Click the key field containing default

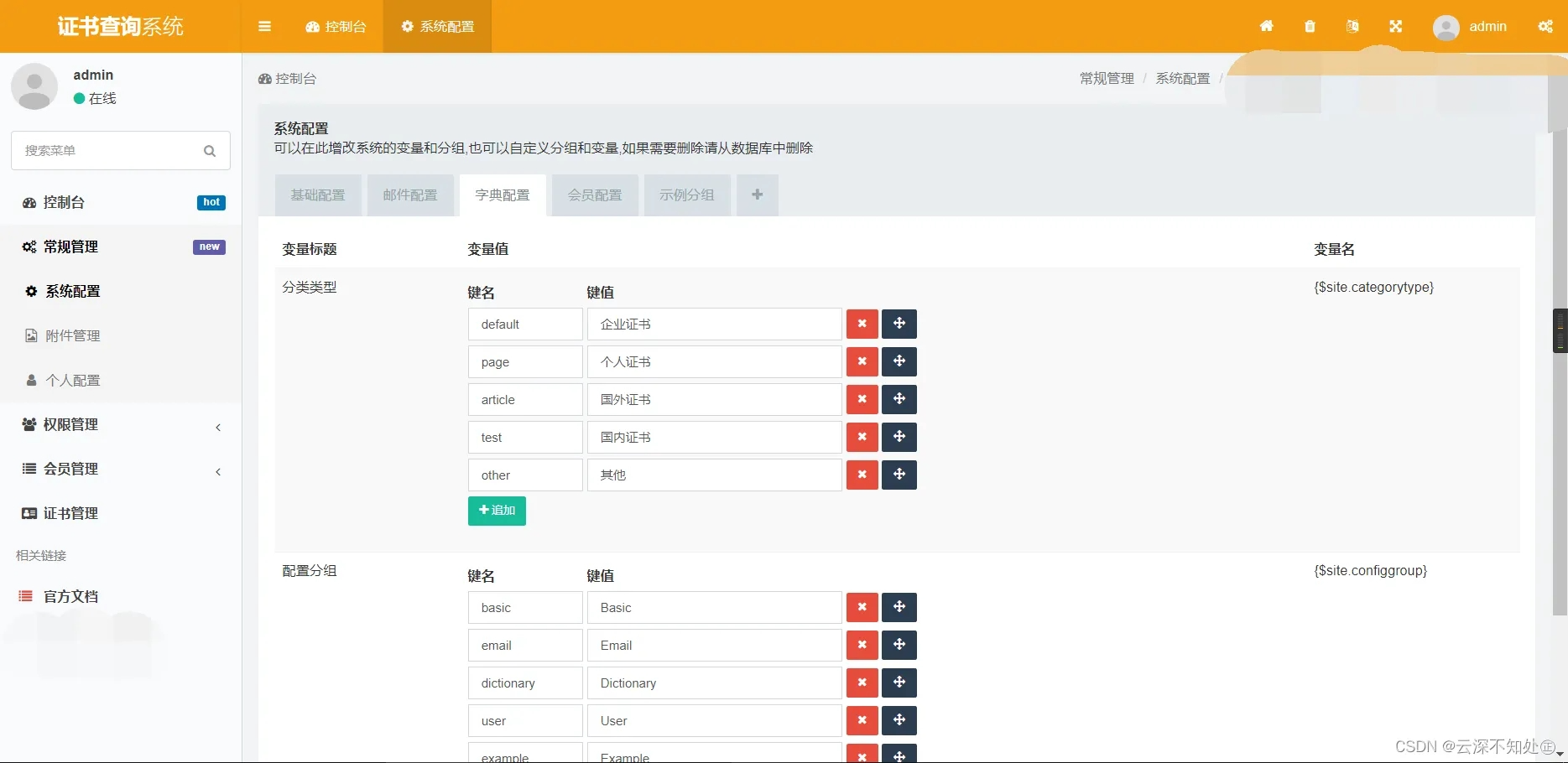click(525, 324)
